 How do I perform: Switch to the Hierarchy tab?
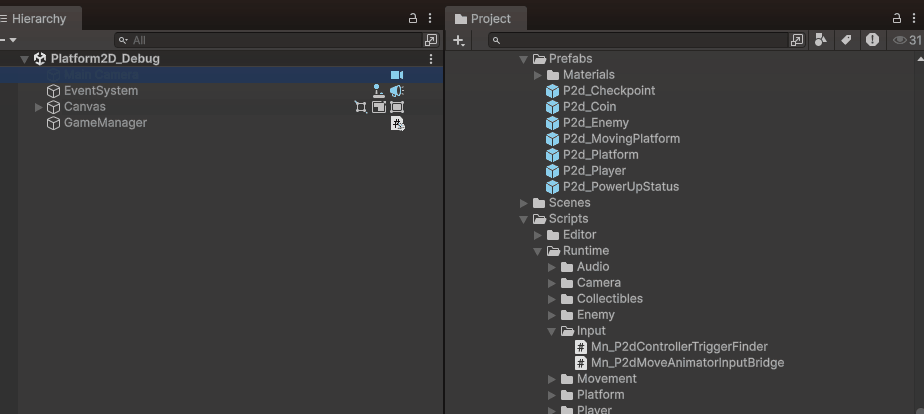39,18
